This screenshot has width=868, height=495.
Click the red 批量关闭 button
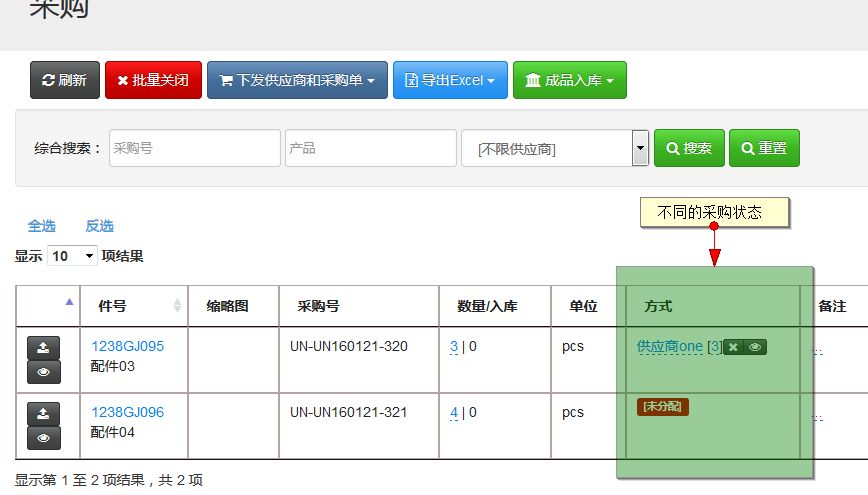pyautogui.click(x=153, y=80)
